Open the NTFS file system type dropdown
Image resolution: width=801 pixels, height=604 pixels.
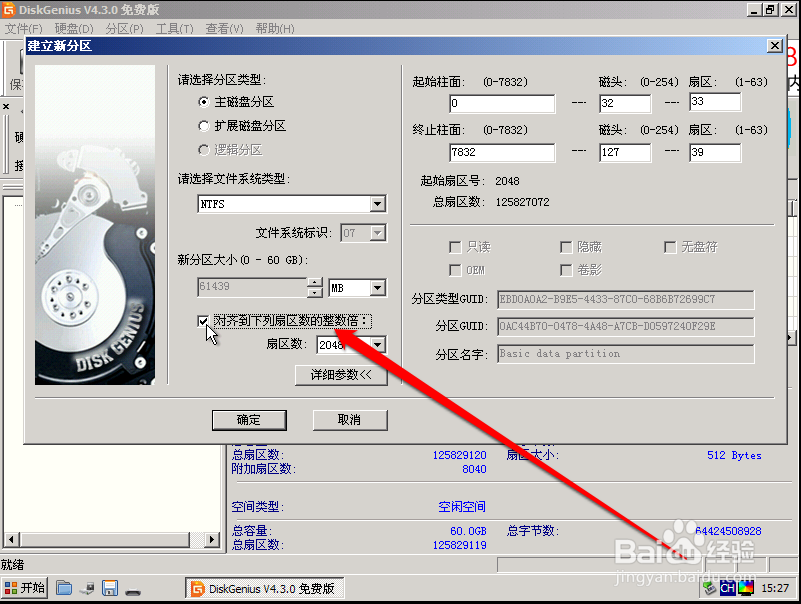(x=376, y=203)
